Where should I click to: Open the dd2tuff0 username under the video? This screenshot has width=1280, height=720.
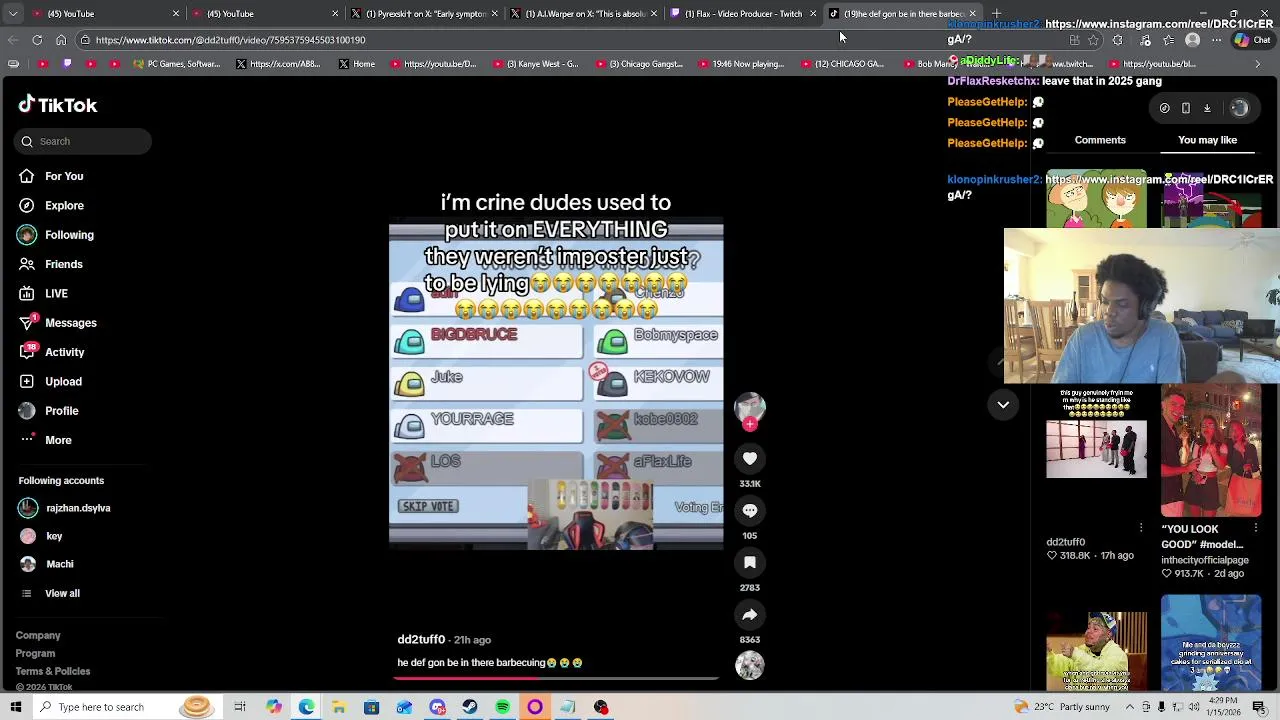pos(421,640)
